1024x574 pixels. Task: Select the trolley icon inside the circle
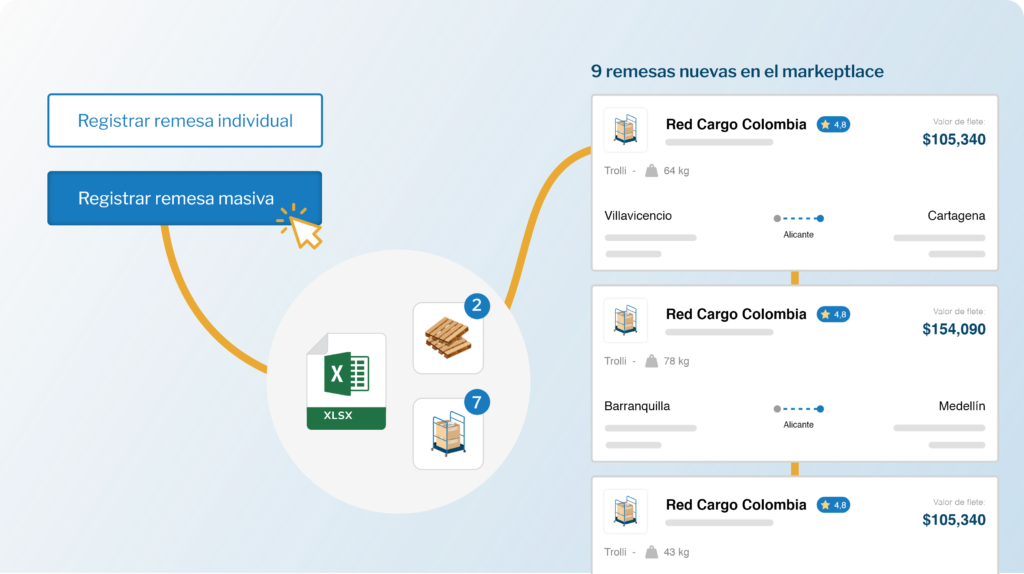click(x=448, y=434)
